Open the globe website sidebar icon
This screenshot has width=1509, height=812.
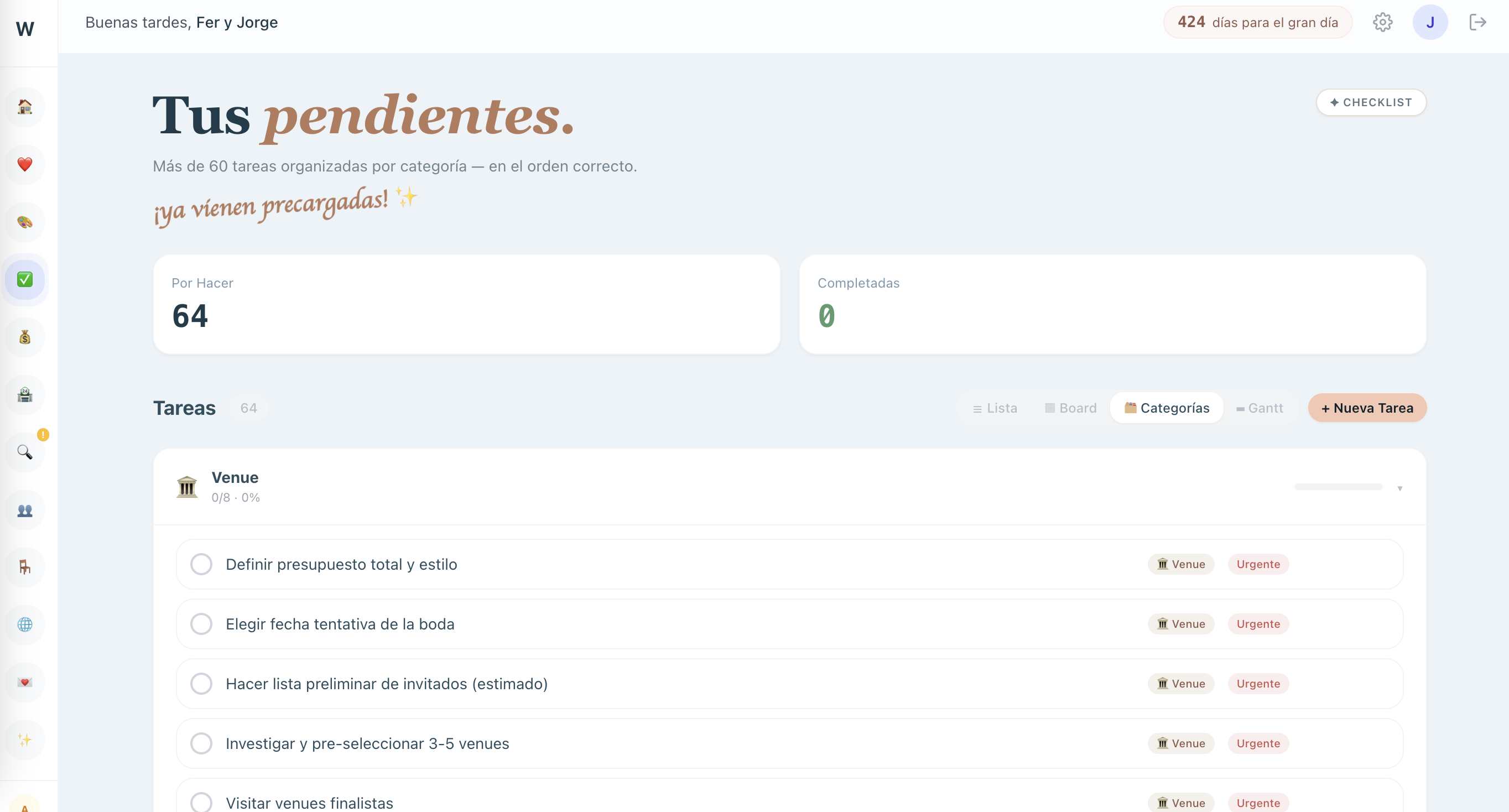tap(24, 624)
